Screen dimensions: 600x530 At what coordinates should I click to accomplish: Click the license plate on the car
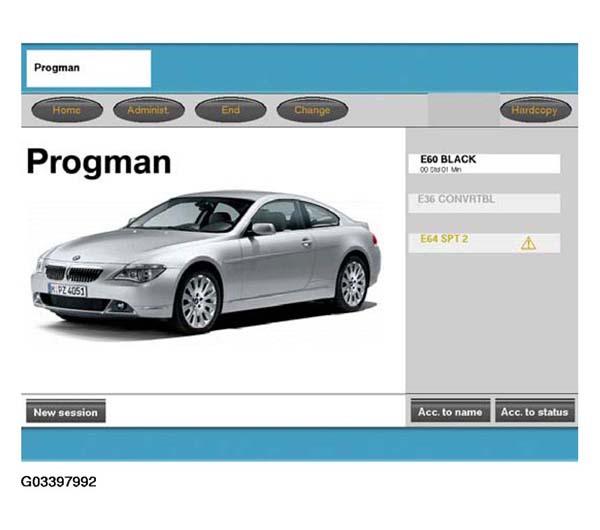coord(68,290)
